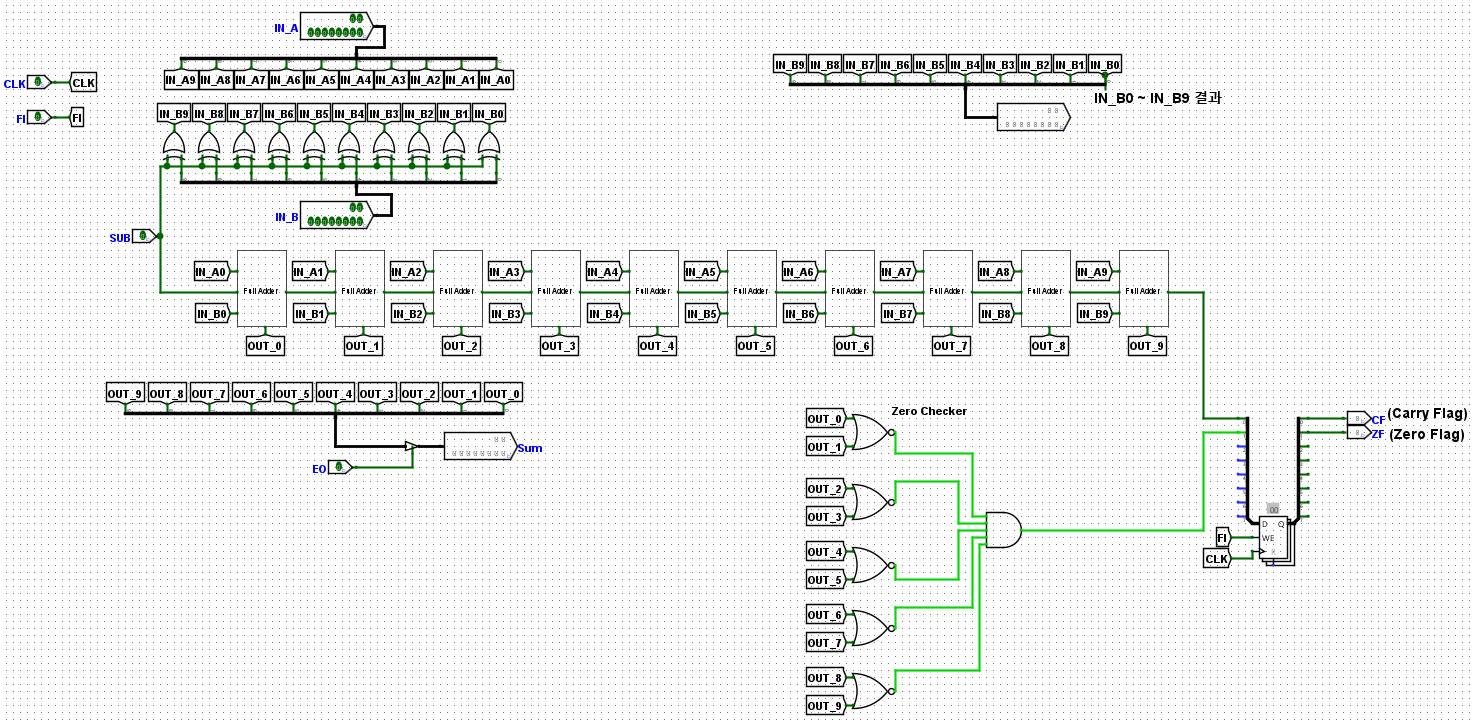Select the Full Adder above OUT_5
1475x724 pixels.
click(751, 289)
